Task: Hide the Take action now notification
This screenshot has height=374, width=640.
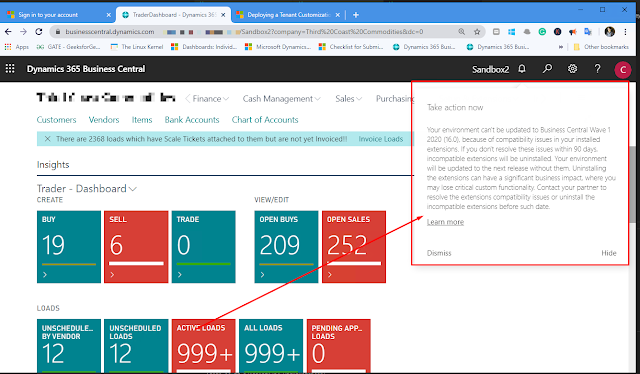Action: tap(609, 253)
